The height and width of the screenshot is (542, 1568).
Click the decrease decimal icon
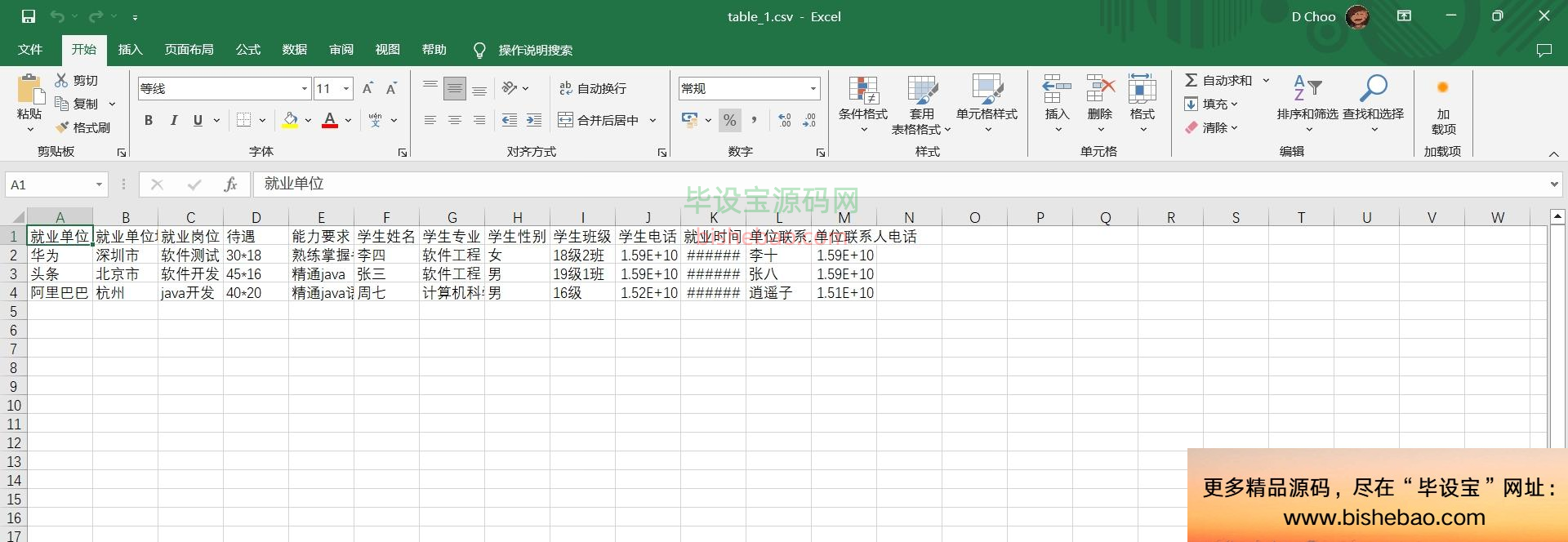click(809, 120)
